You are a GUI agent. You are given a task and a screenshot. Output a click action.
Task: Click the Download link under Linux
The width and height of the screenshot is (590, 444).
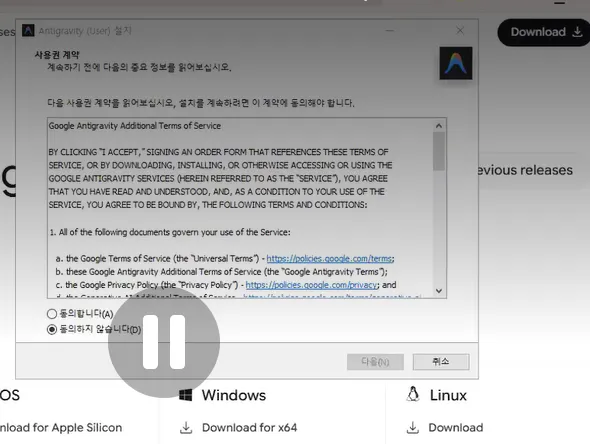pos(456,427)
